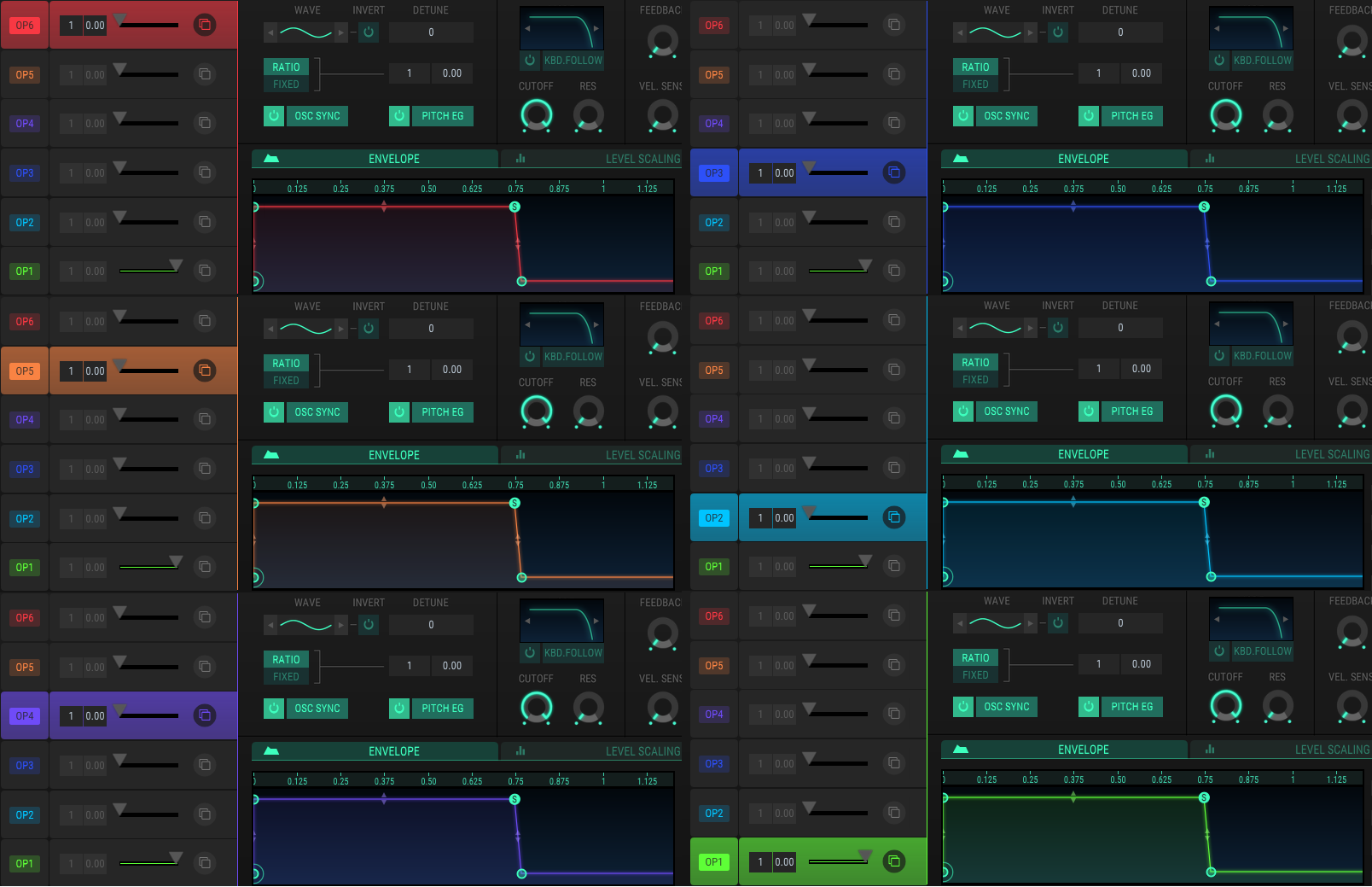
Task: Click FIXED button above the orange envelope
Action: [286, 381]
